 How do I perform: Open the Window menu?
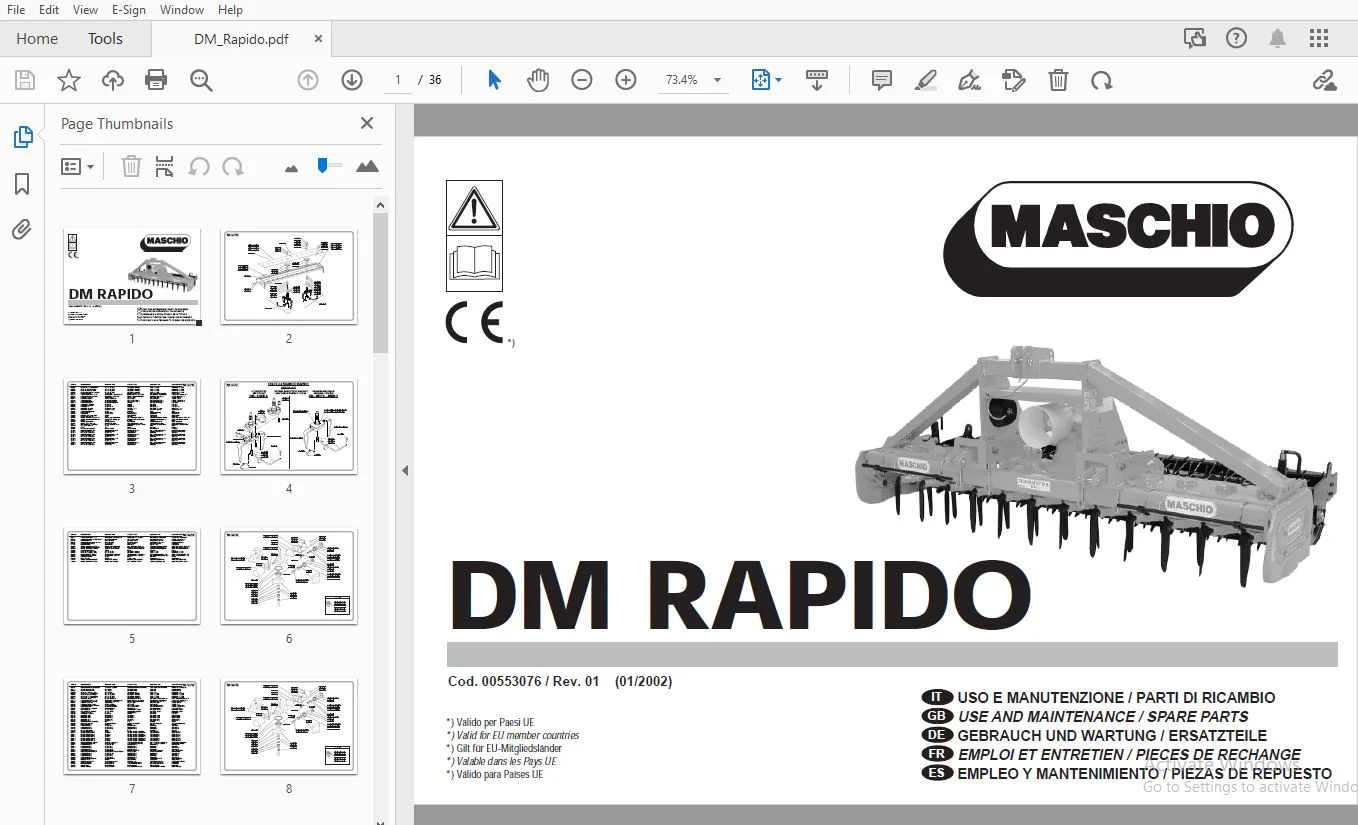coord(182,10)
